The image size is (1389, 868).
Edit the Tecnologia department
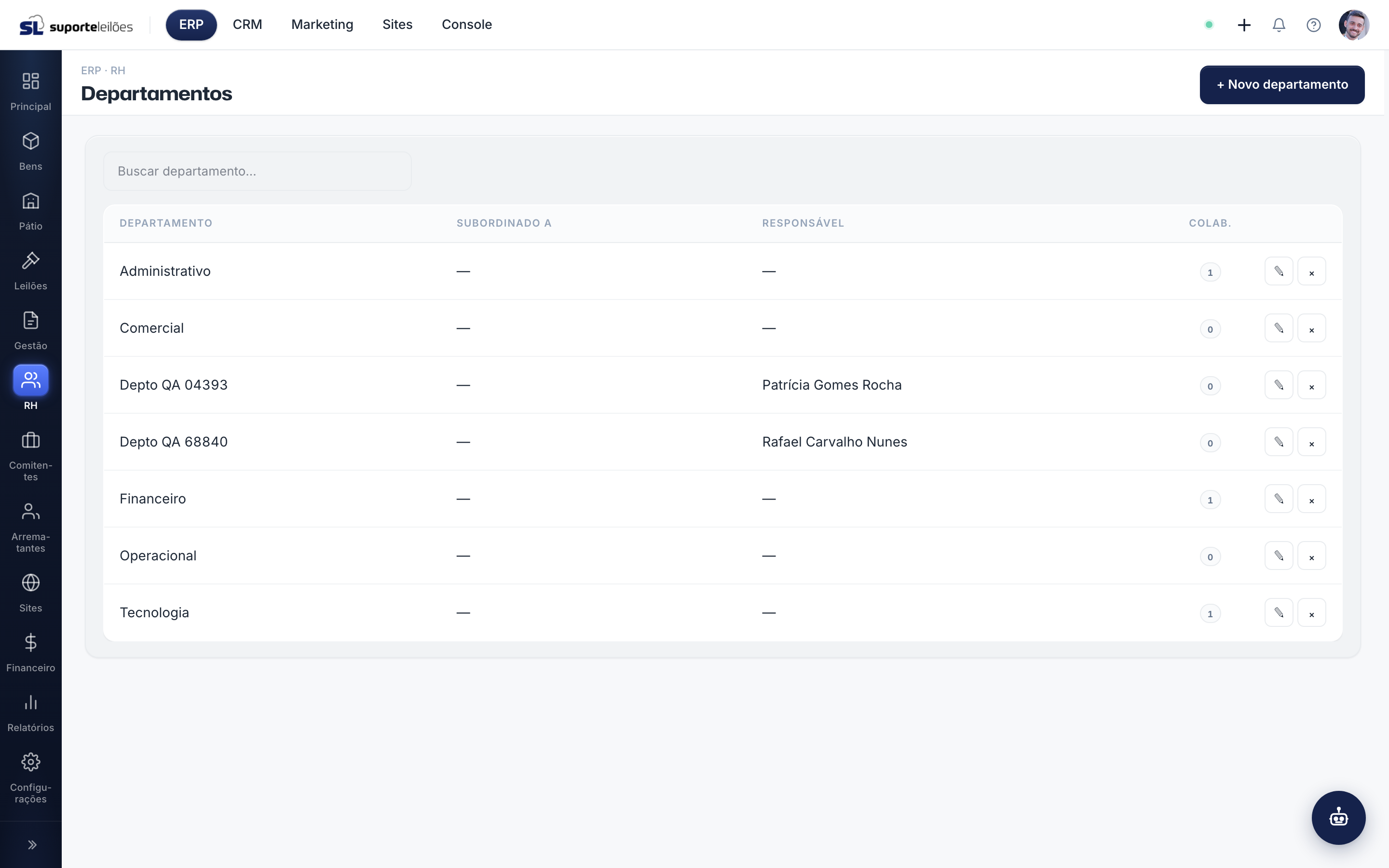pyautogui.click(x=1278, y=612)
